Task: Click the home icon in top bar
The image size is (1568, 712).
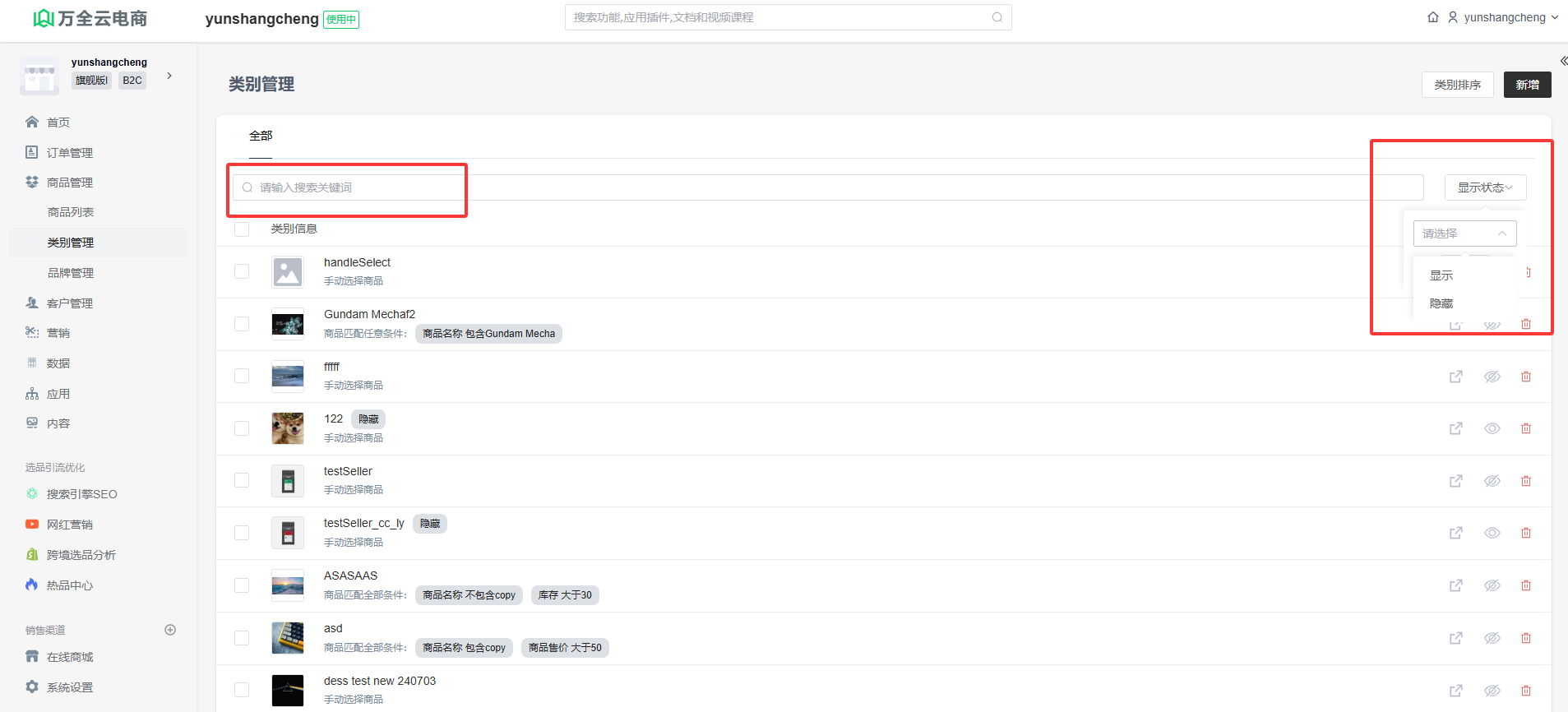Action: 1433,17
